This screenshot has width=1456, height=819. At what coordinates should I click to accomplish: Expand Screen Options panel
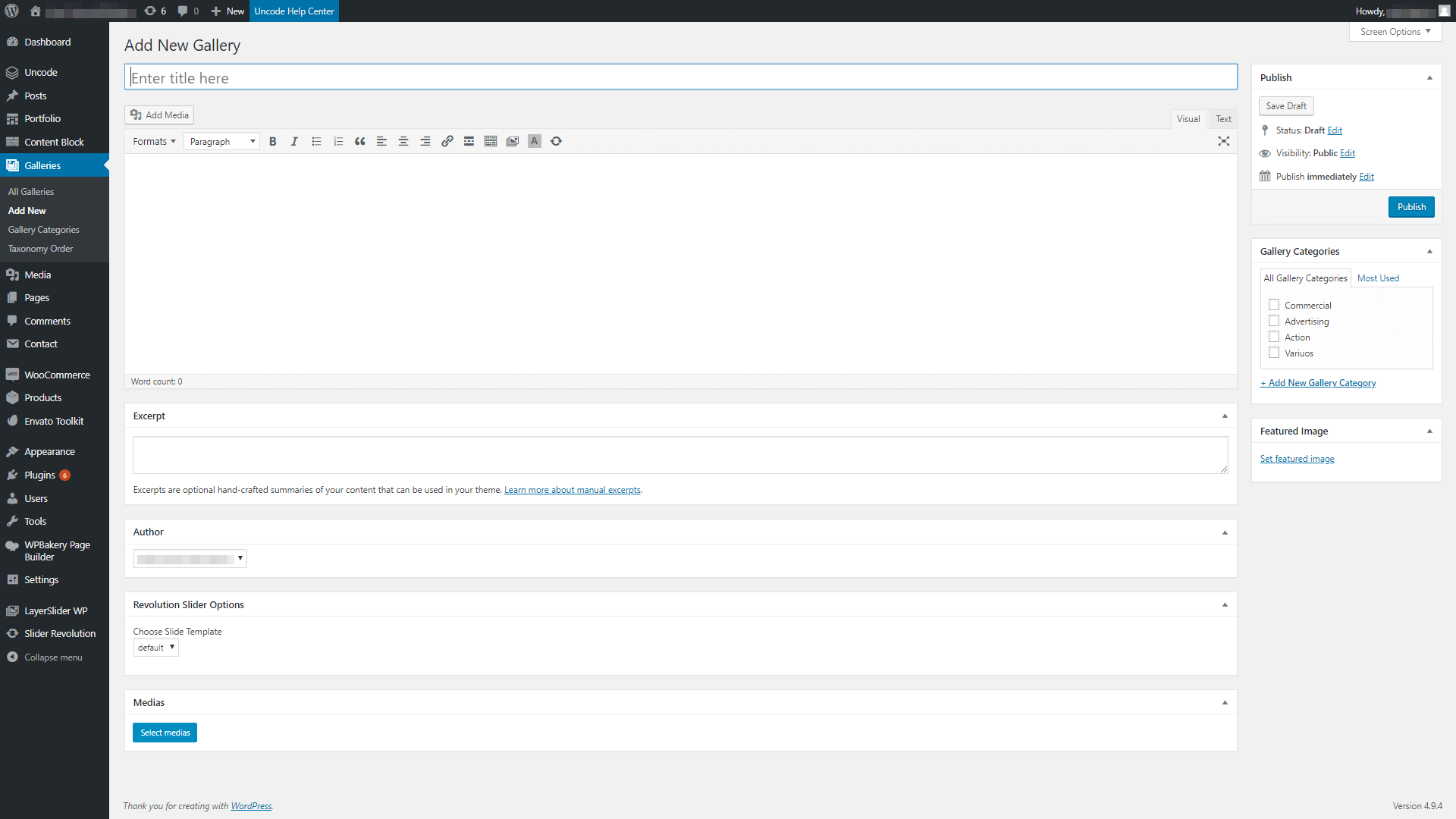point(1395,32)
